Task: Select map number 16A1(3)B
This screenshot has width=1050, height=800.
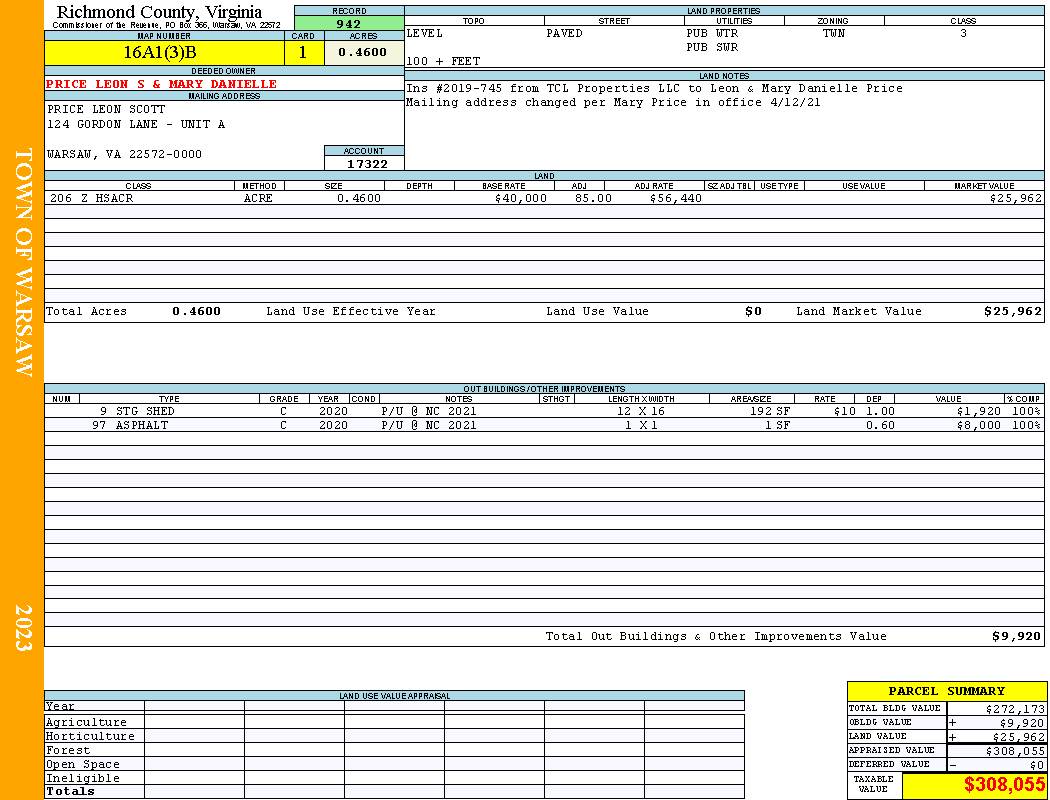Action: [164, 52]
